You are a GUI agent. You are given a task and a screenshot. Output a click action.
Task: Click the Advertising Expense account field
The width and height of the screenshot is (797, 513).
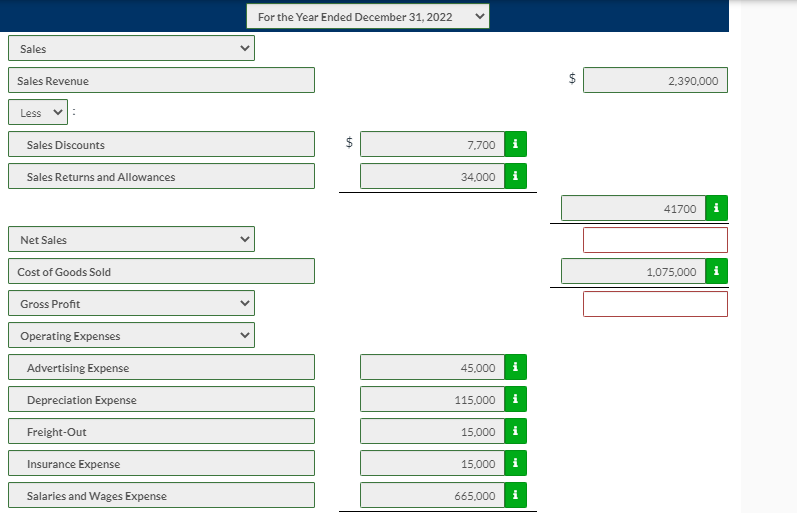click(162, 367)
